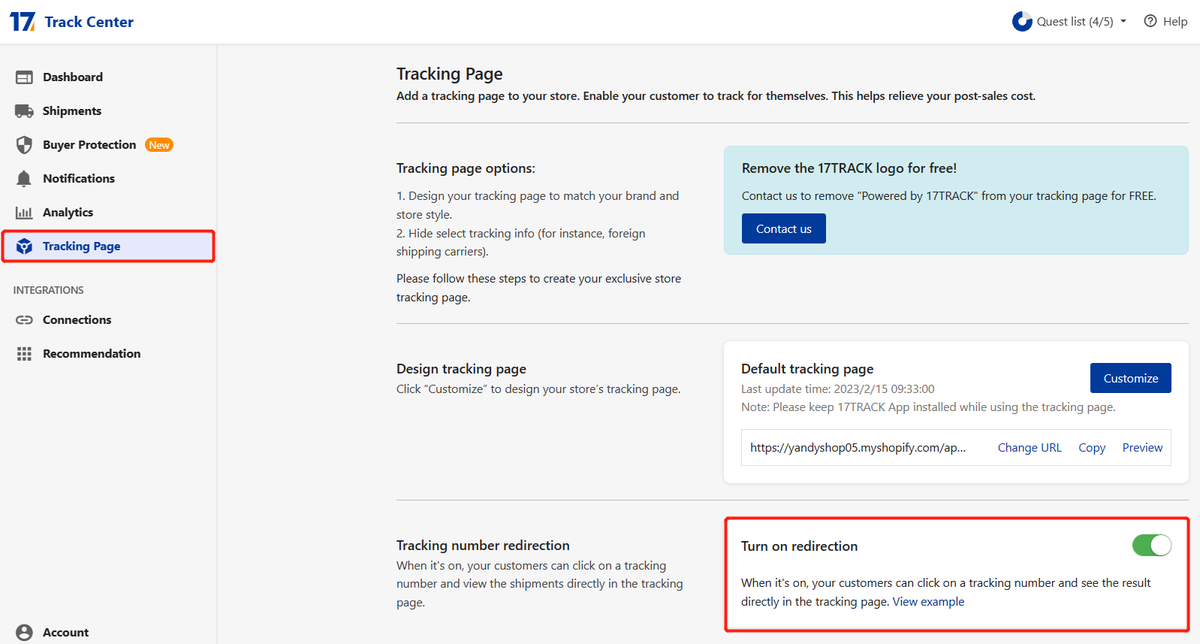Click the Analytics bar chart icon
The image size is (1200, 644).
click(x=24, y=213)
